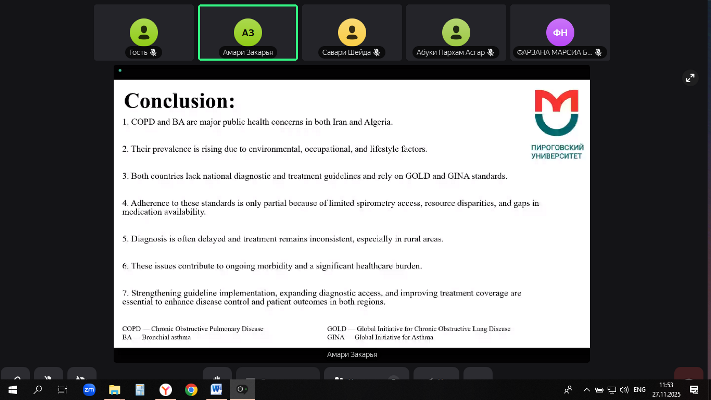The height and width of the screenshot is (400, 711).
Task: Open the taskbar search magnifier
Action: tap(38, 389)
